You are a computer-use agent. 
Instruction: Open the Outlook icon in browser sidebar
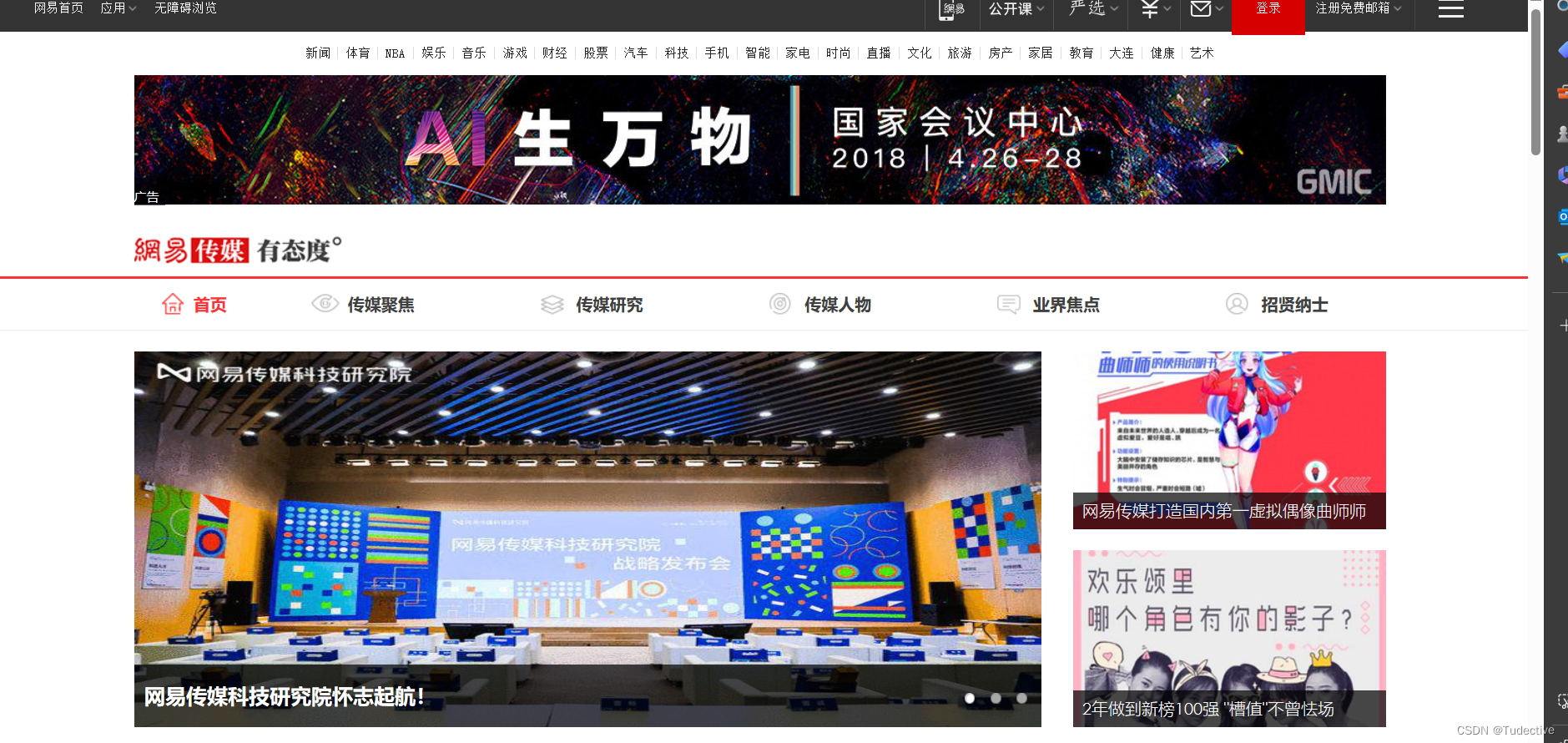click(1562, 217)
